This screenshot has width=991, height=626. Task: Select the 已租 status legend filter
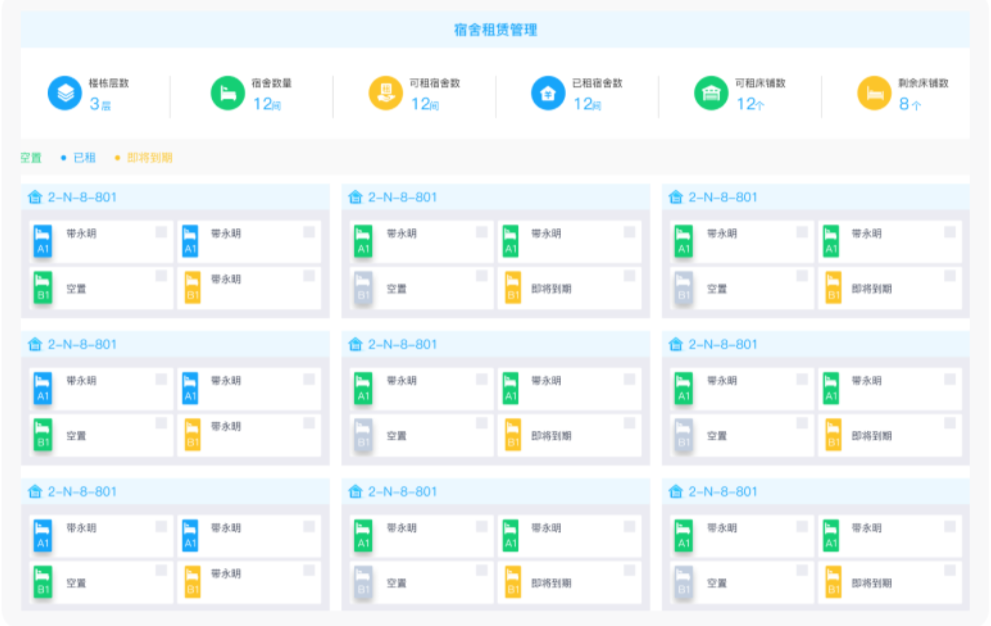click(x=78, y=157)
